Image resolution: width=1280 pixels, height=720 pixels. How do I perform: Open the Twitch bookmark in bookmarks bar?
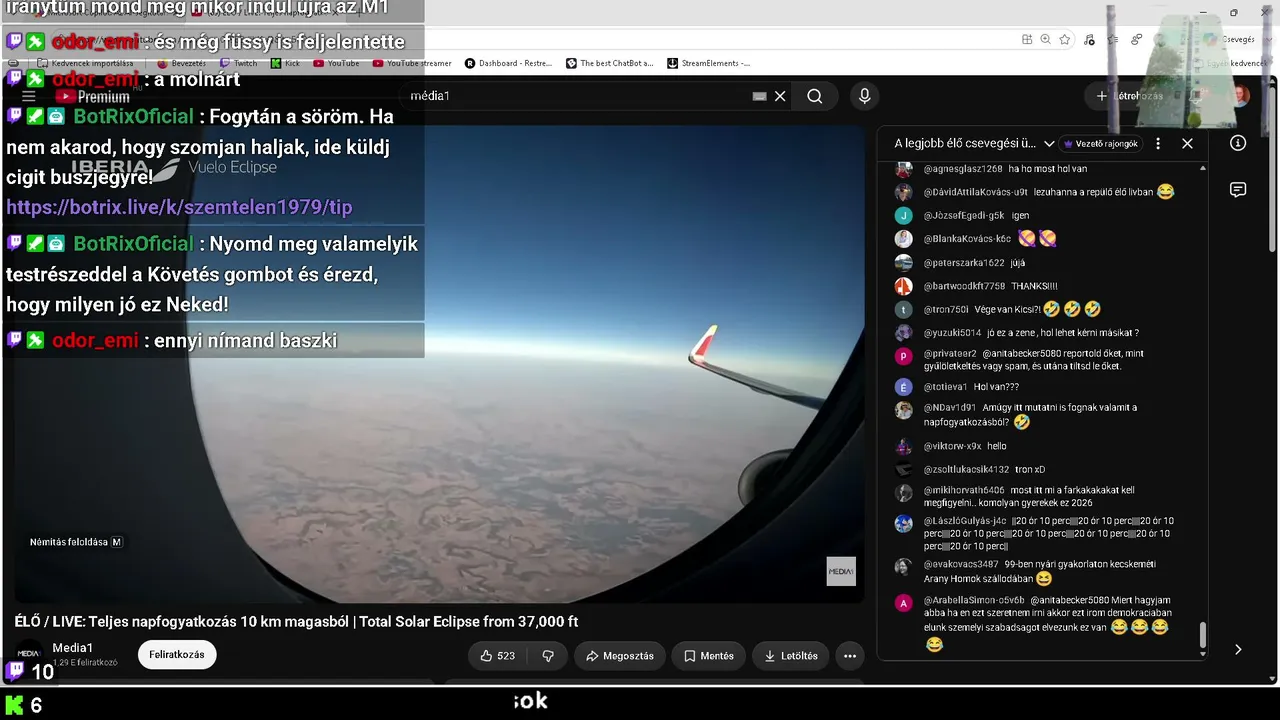click(x=239, y=63)
